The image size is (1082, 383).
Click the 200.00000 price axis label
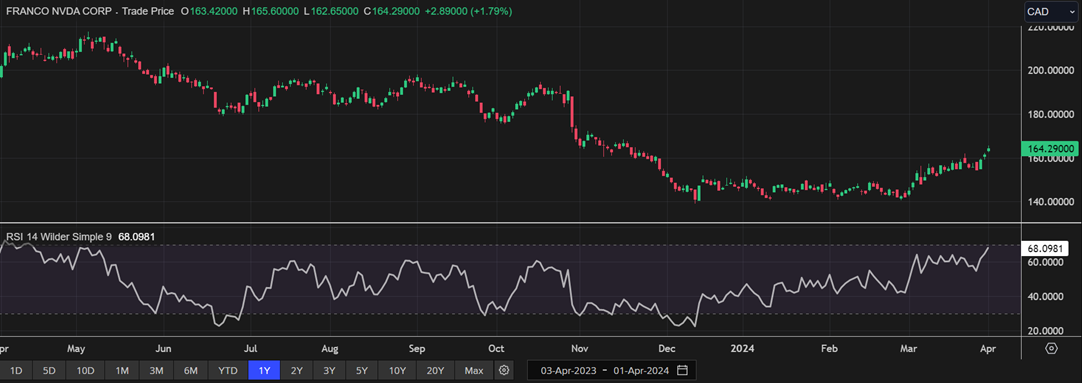tap(1052, 70)
